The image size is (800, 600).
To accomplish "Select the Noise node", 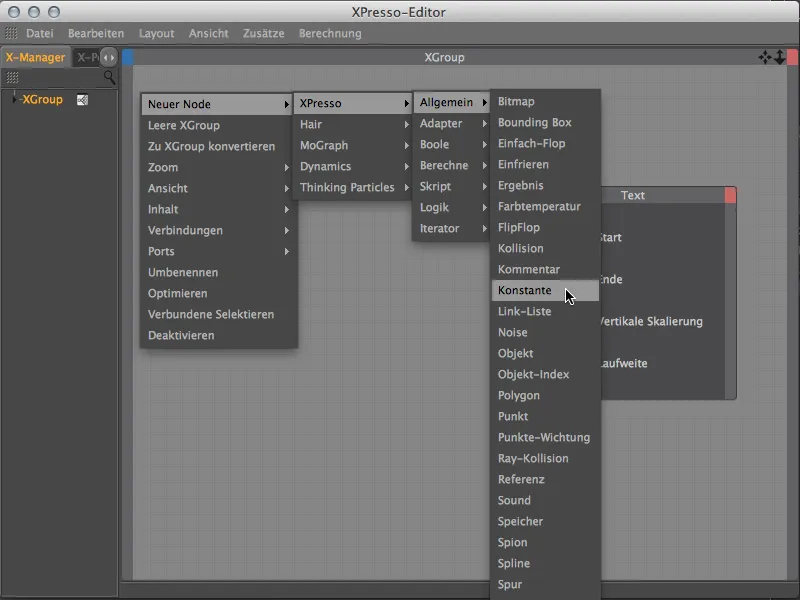I will tap(545, 332).
